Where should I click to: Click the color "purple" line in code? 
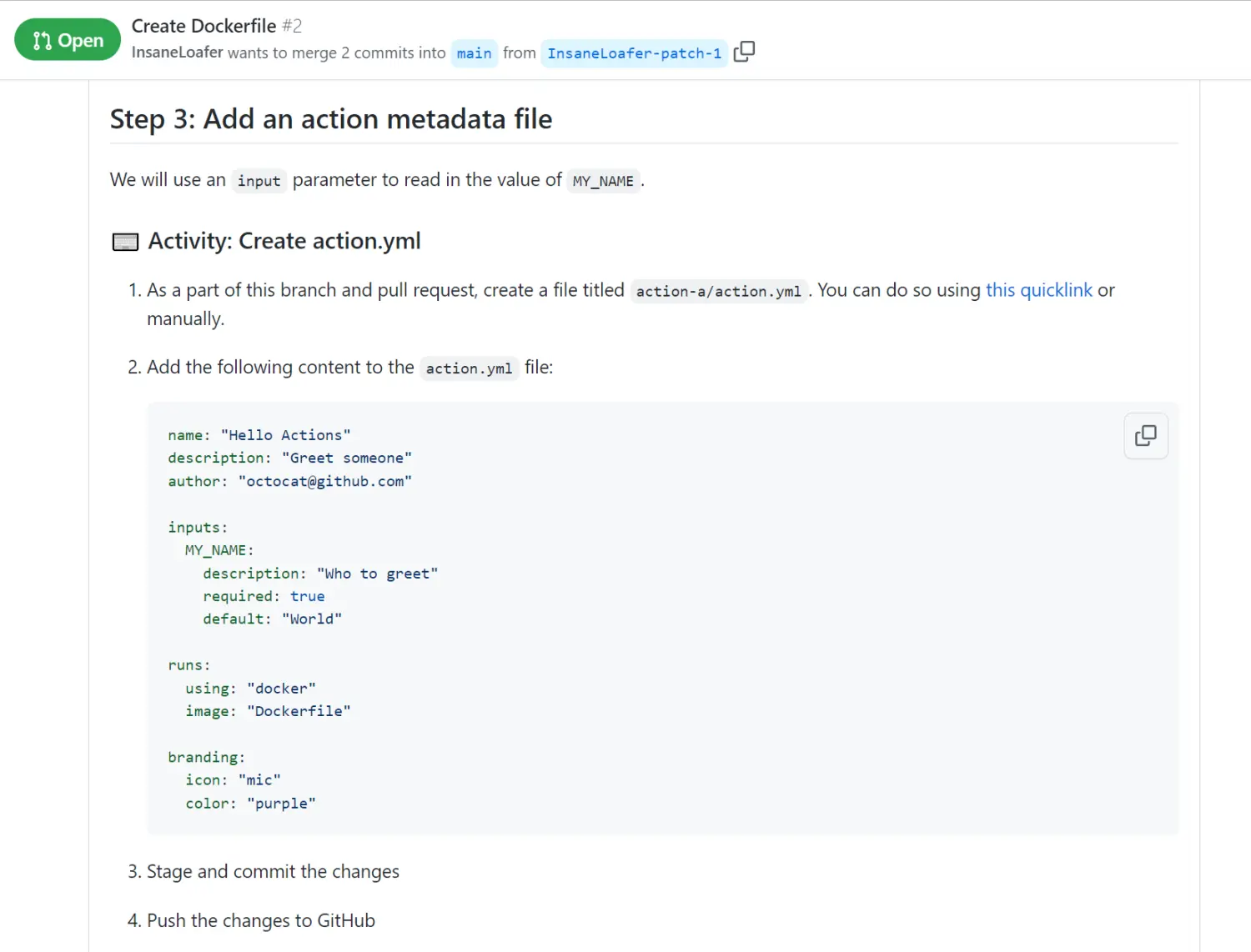[250, 804]
